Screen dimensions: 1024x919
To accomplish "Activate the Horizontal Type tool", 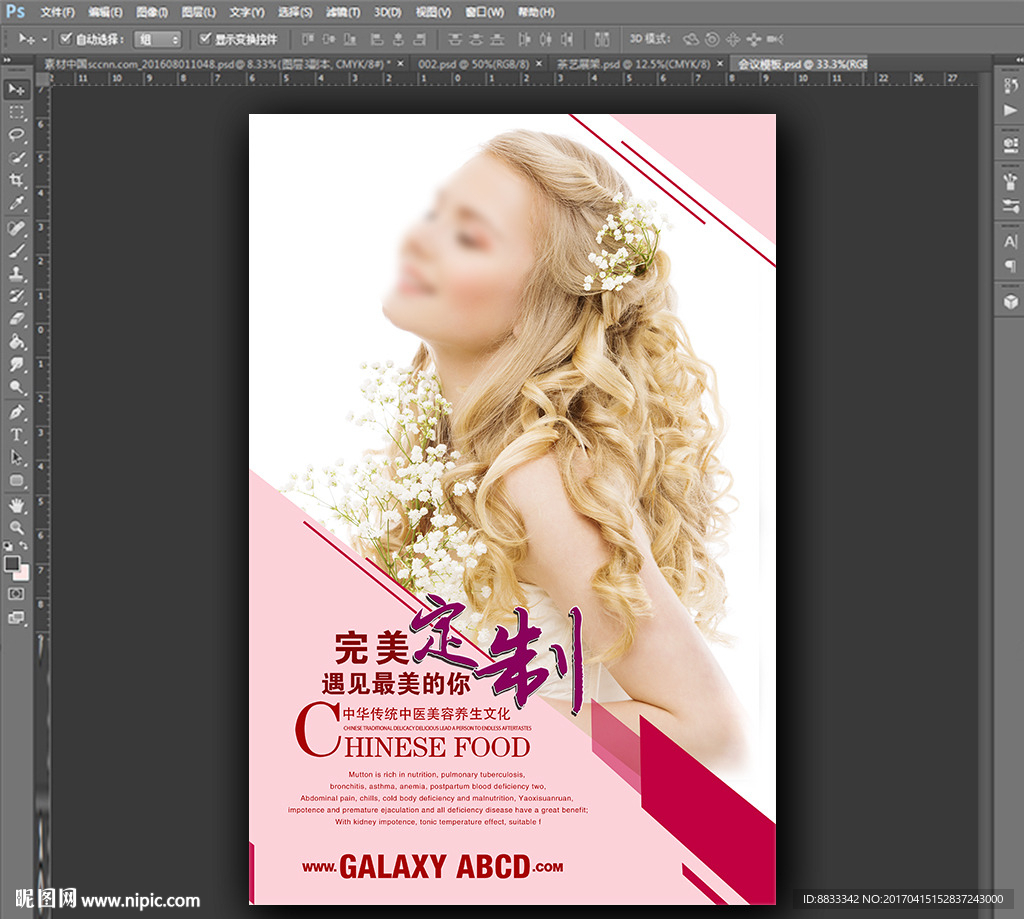I will pyautogui.click(x=17, y=435).
